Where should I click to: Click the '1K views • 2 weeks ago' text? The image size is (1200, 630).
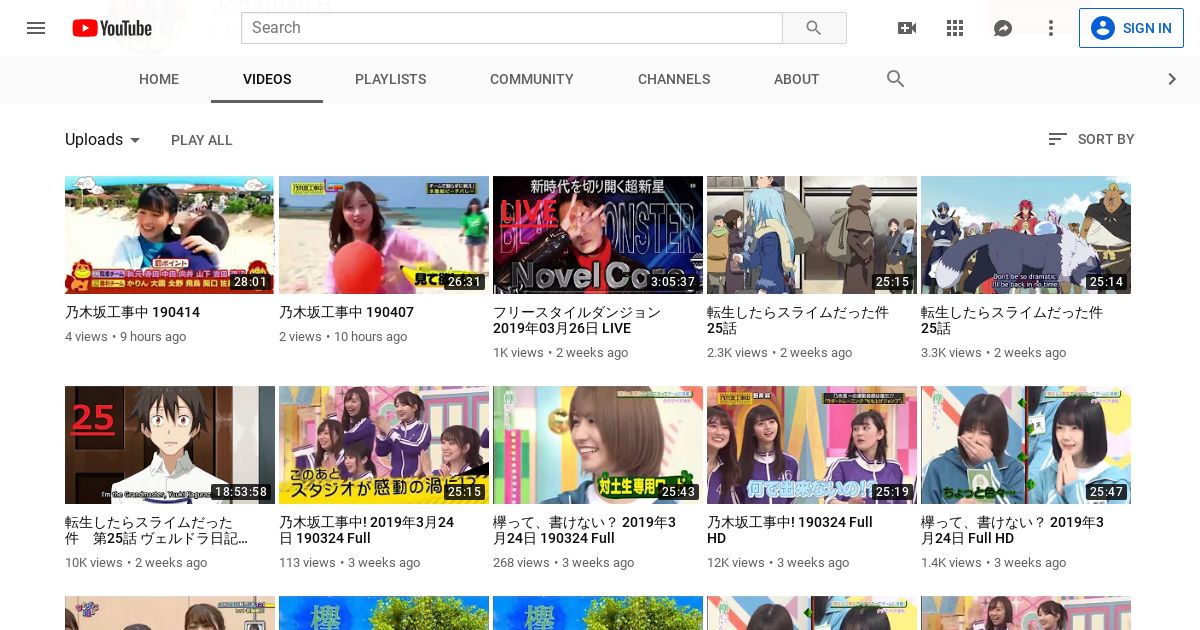[x=560, y=353]
